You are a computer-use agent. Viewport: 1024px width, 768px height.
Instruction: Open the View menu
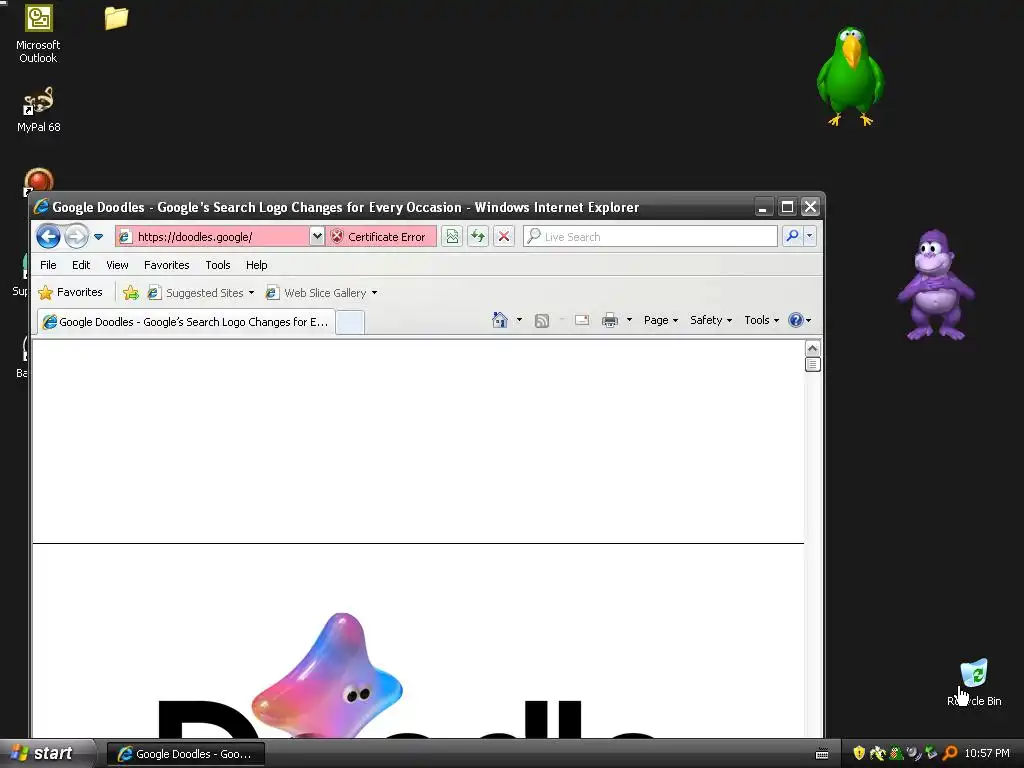click(x=118, y=265)
